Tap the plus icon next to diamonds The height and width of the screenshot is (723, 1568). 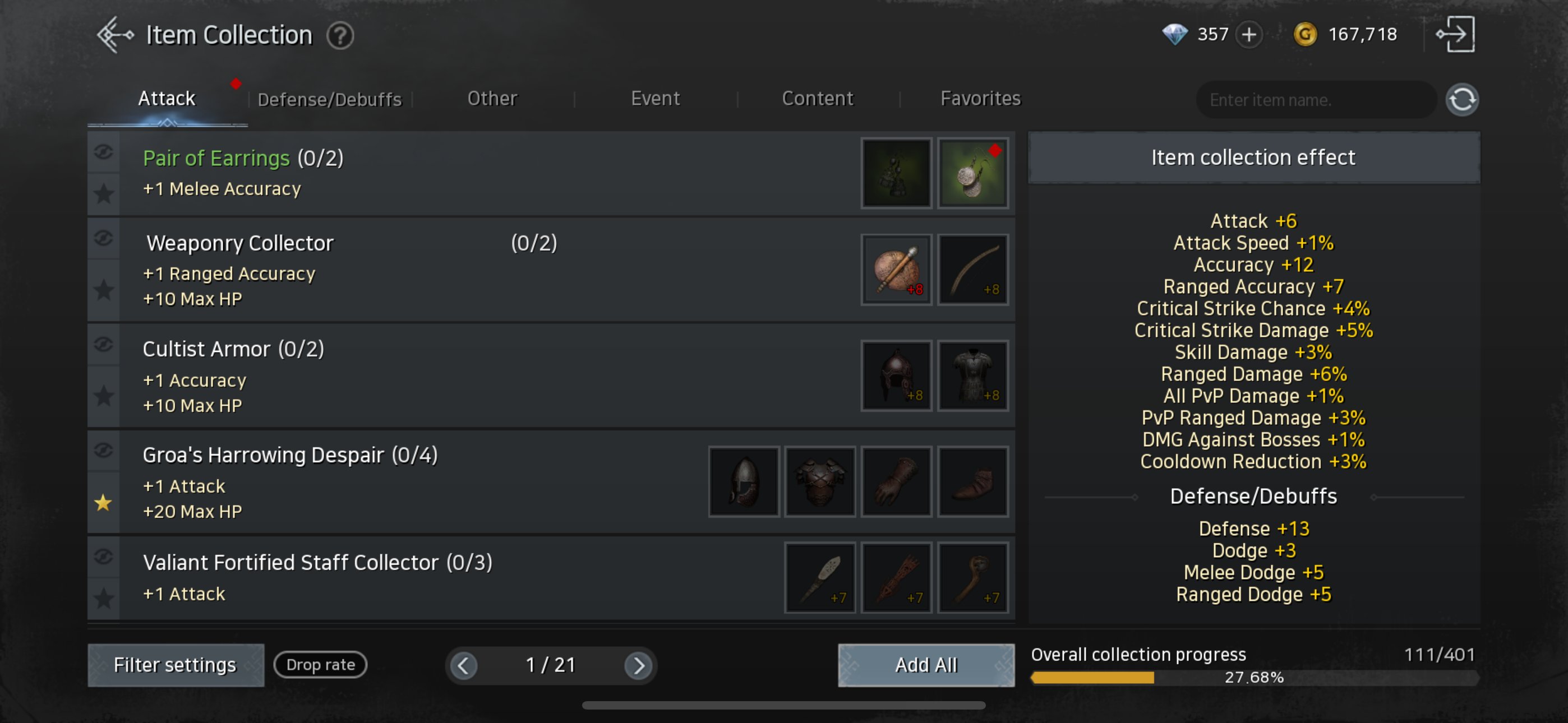[1248, 35]
